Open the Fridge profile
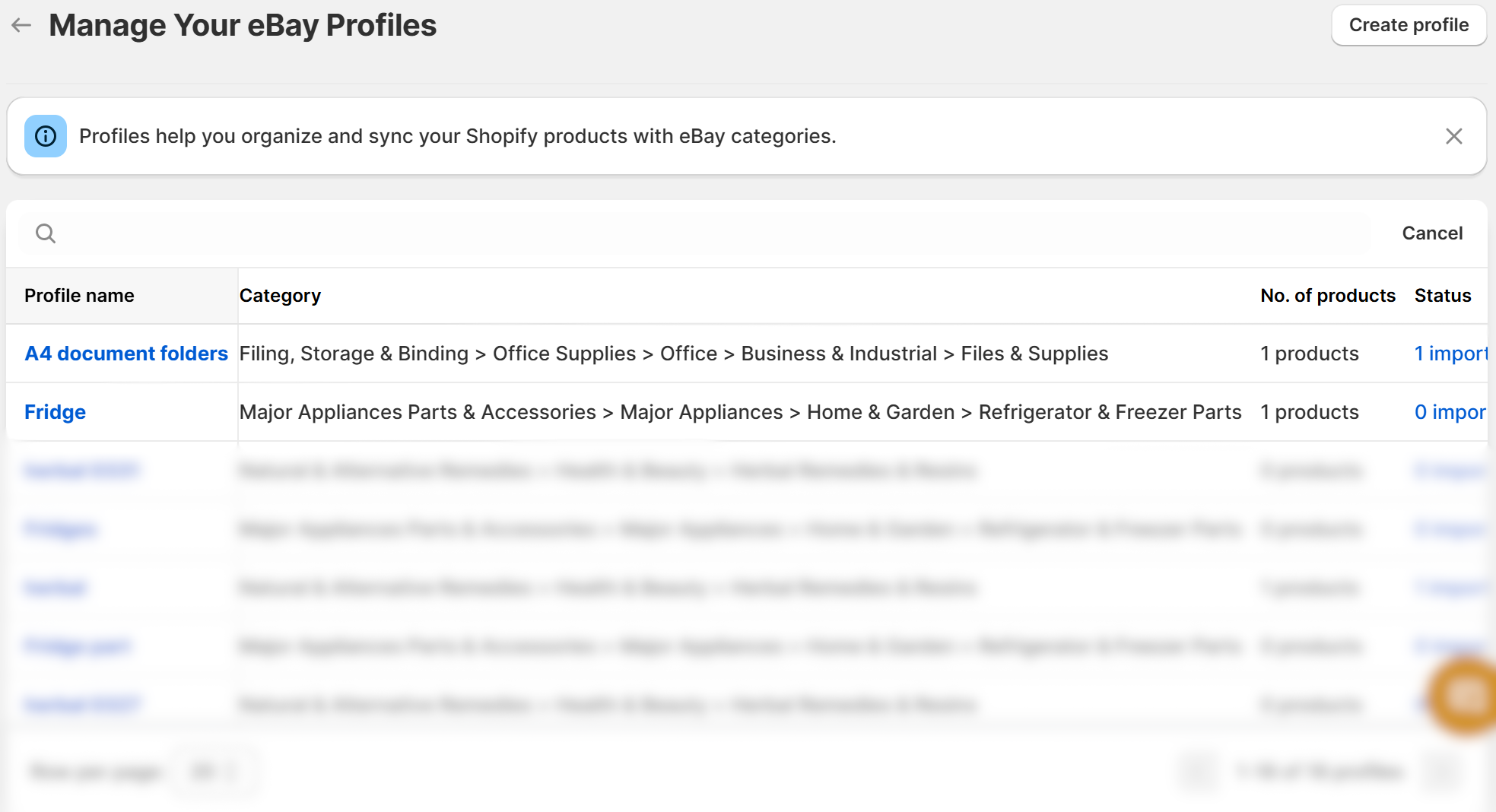The height and width of the screenshot is (812, 1496). (55, 412)
